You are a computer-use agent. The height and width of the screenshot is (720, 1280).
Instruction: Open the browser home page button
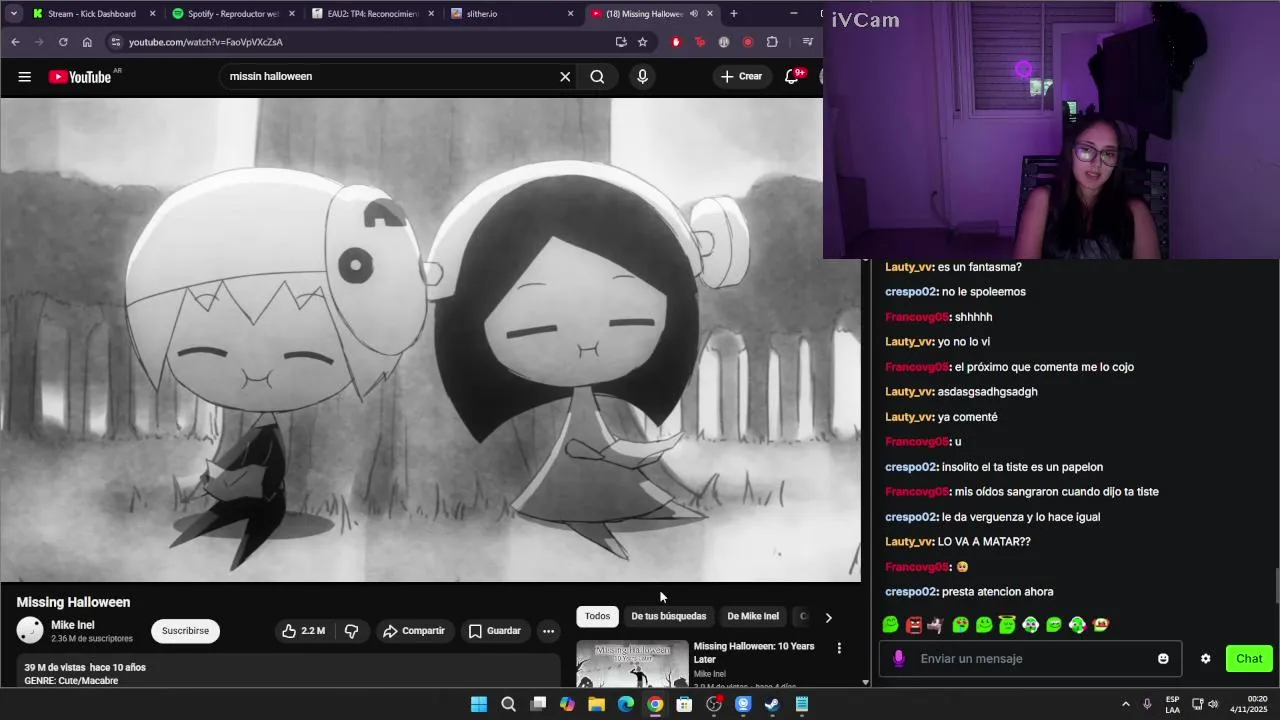tap(87, 42)
